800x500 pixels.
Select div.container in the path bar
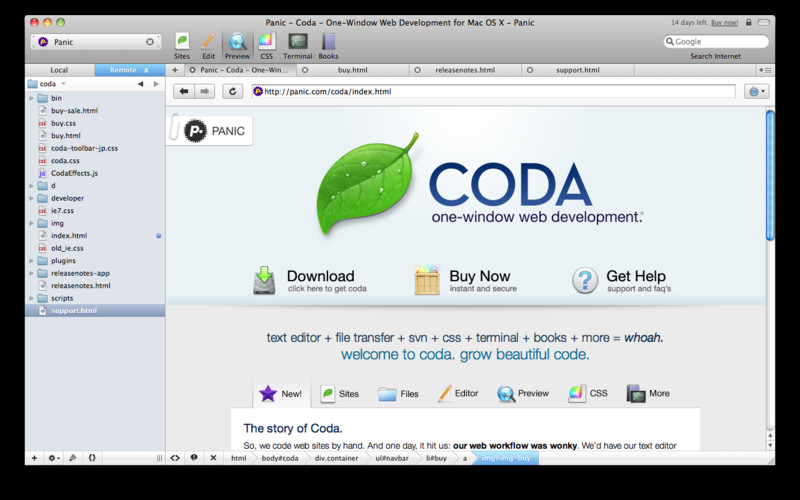click(336, 458)
